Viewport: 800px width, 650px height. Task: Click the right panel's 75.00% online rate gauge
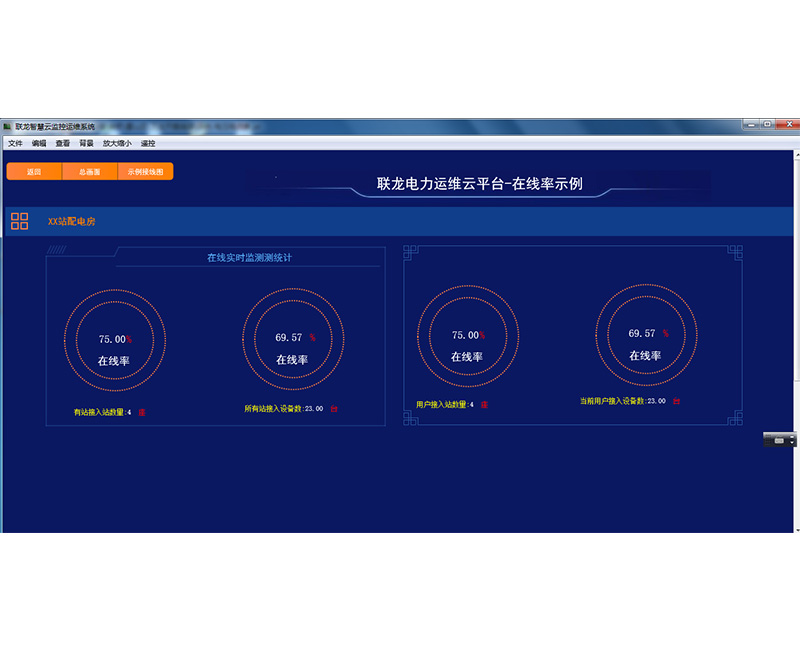coord(468,333)
